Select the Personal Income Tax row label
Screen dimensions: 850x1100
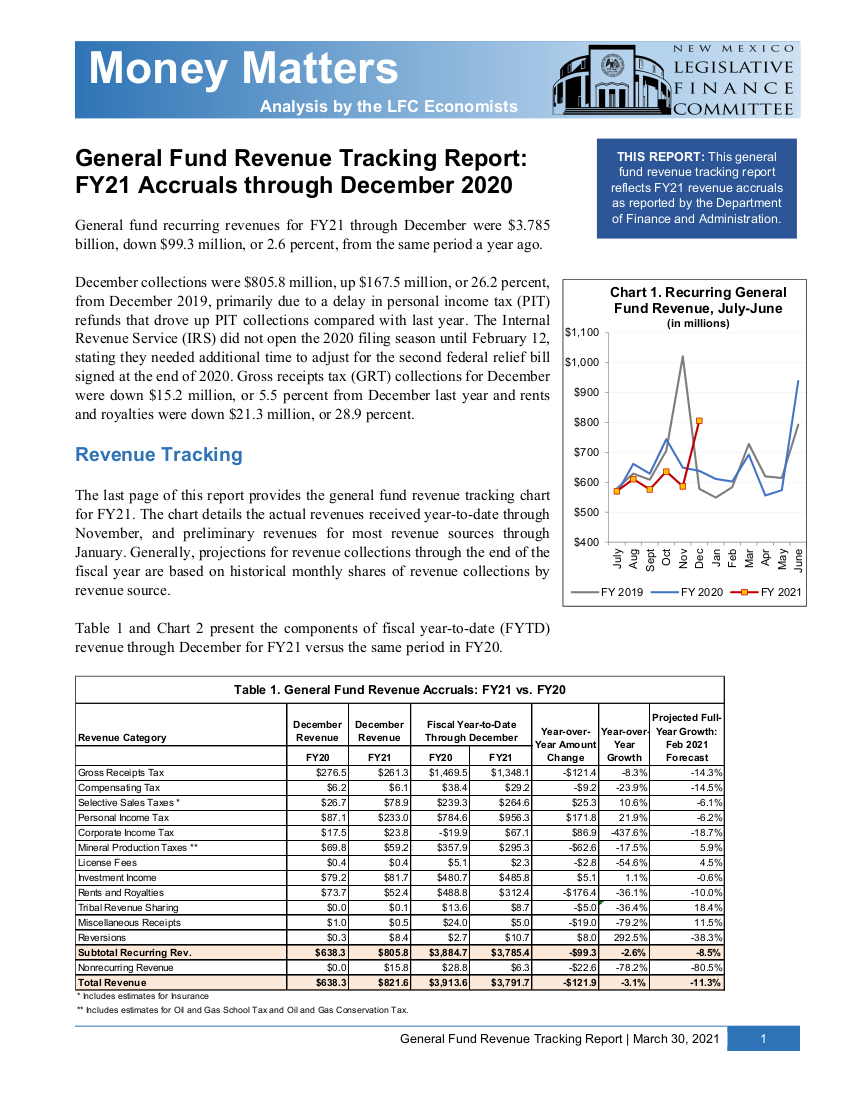tap(124, 818)
